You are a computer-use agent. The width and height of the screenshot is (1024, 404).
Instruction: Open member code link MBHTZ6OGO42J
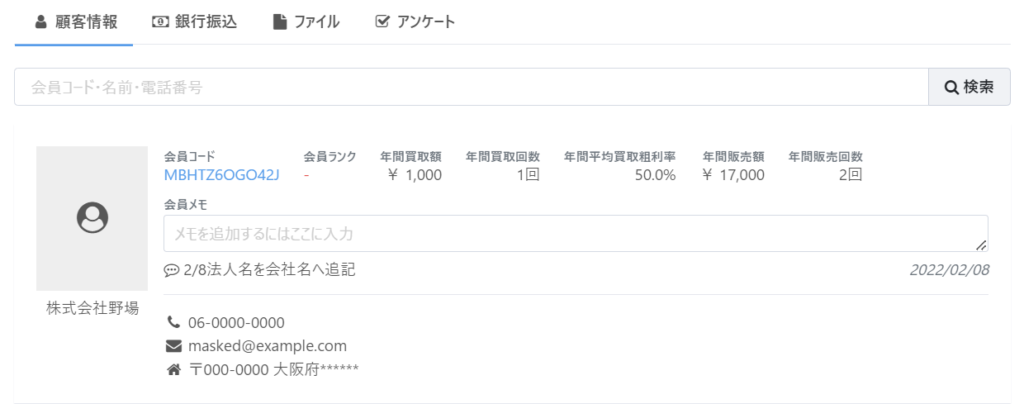[x=222, y=175]
